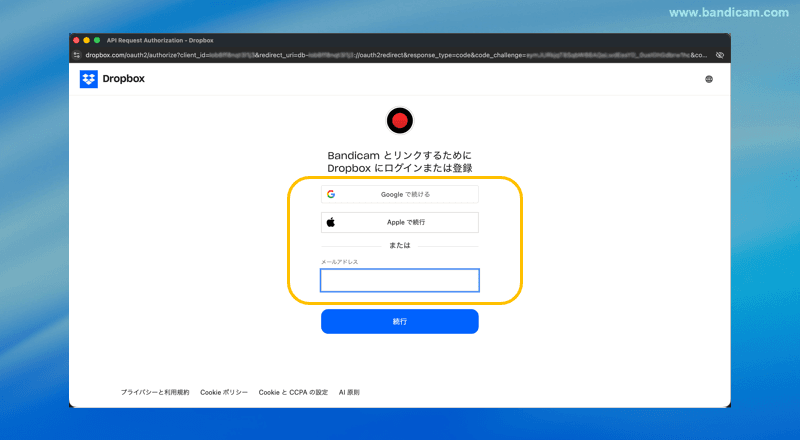Click the Bandicam red record app icon
This screenshot has width=800, height=440.
(399, 120)
